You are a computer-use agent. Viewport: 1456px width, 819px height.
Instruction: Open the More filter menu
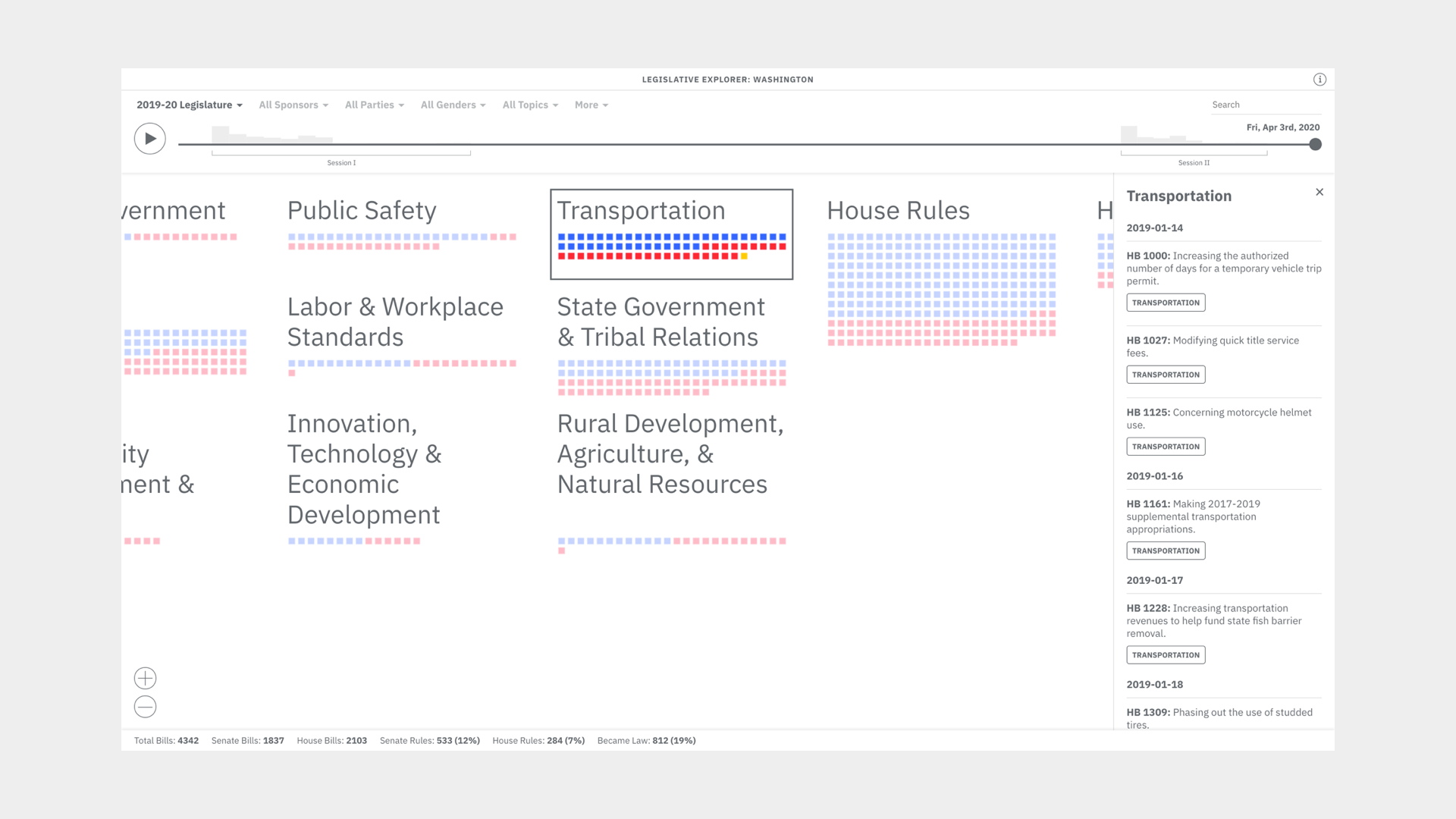click(x=591, y=105)
